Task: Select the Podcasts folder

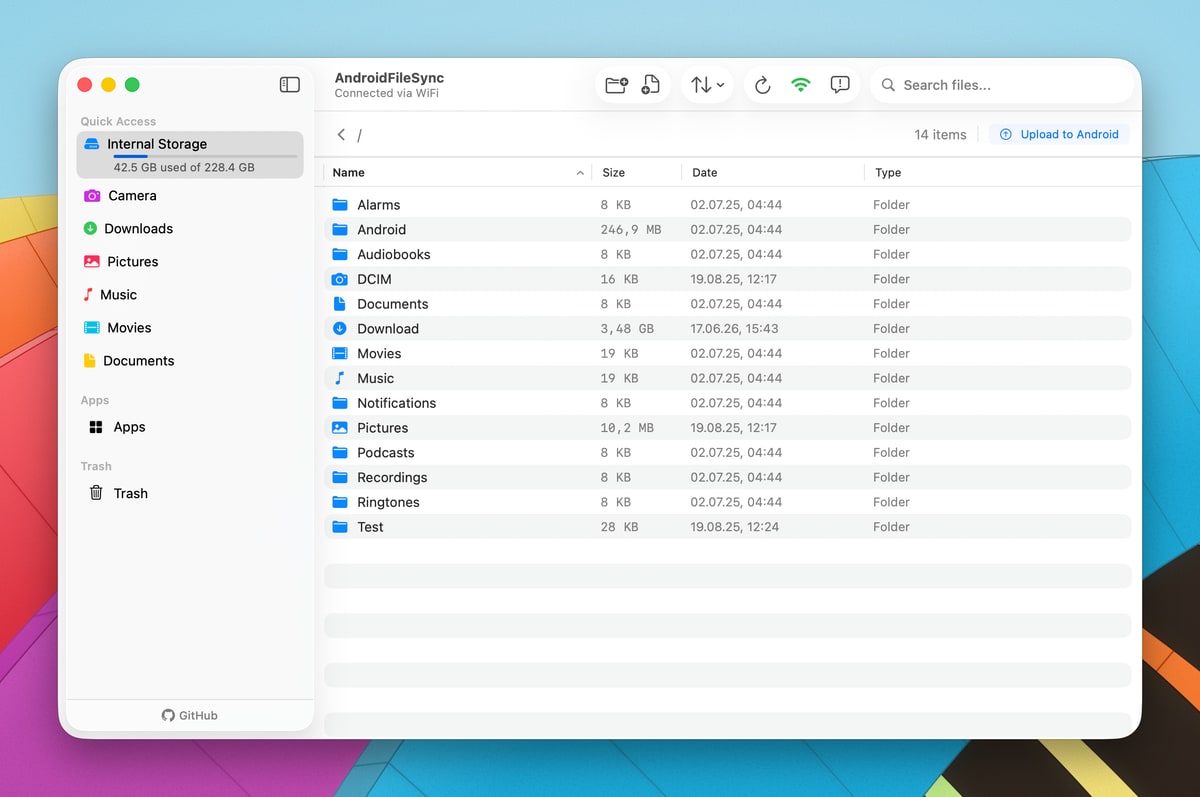Action: [728, 453]
